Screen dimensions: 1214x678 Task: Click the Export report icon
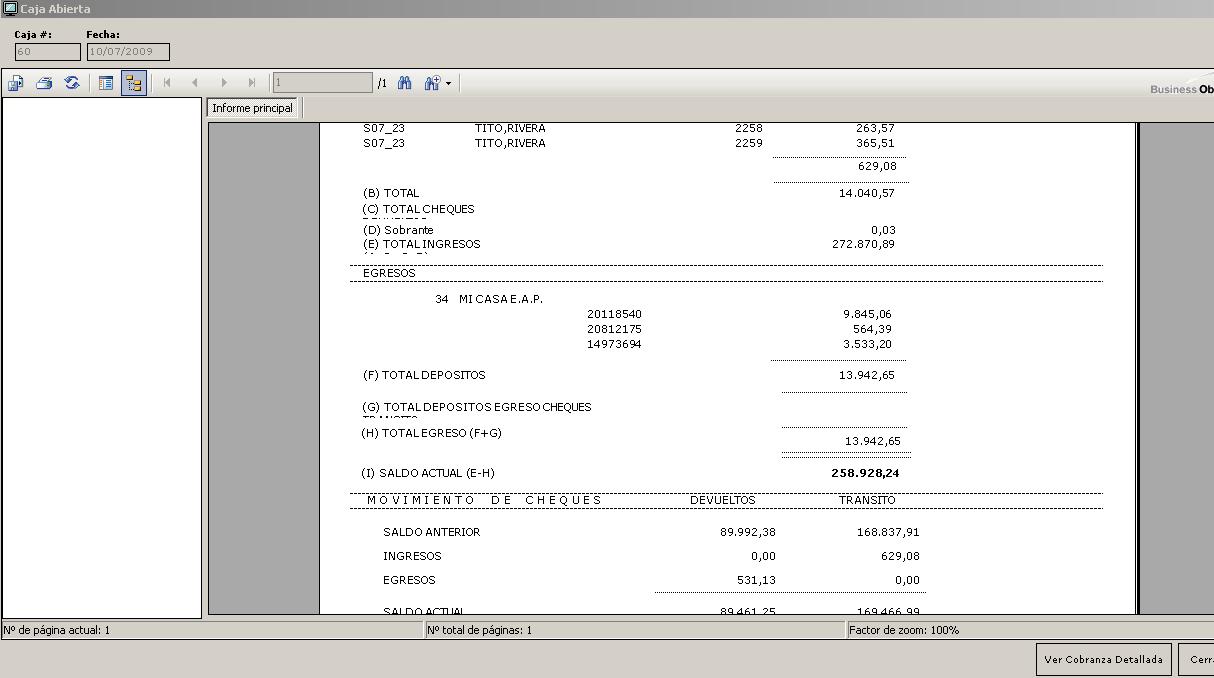pyautogui.click(x=16, y=83)
